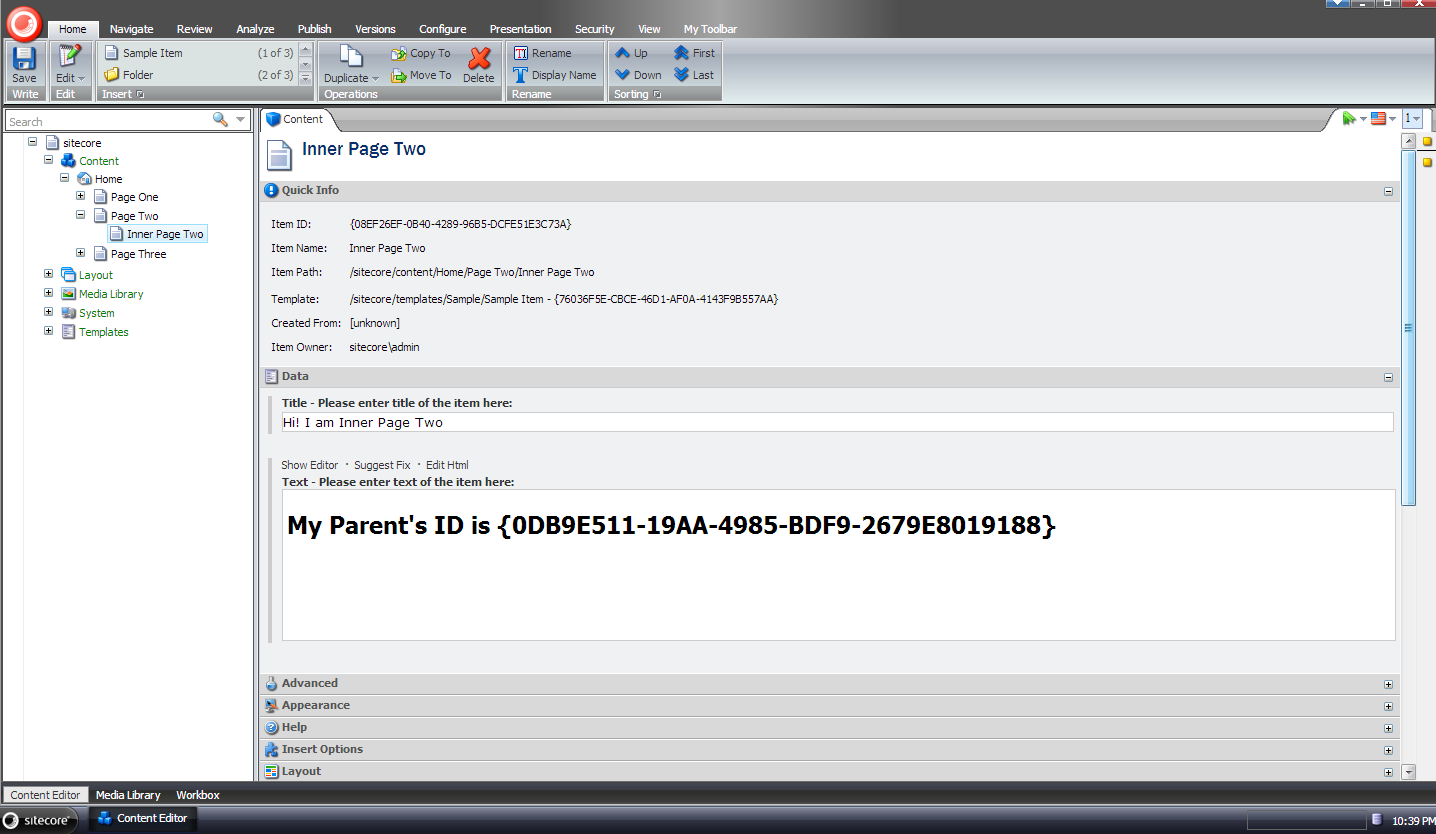Open the Presentation ribbon tab
The width and height of the screenshot is (1436, 834).
(x=520, y=29)
